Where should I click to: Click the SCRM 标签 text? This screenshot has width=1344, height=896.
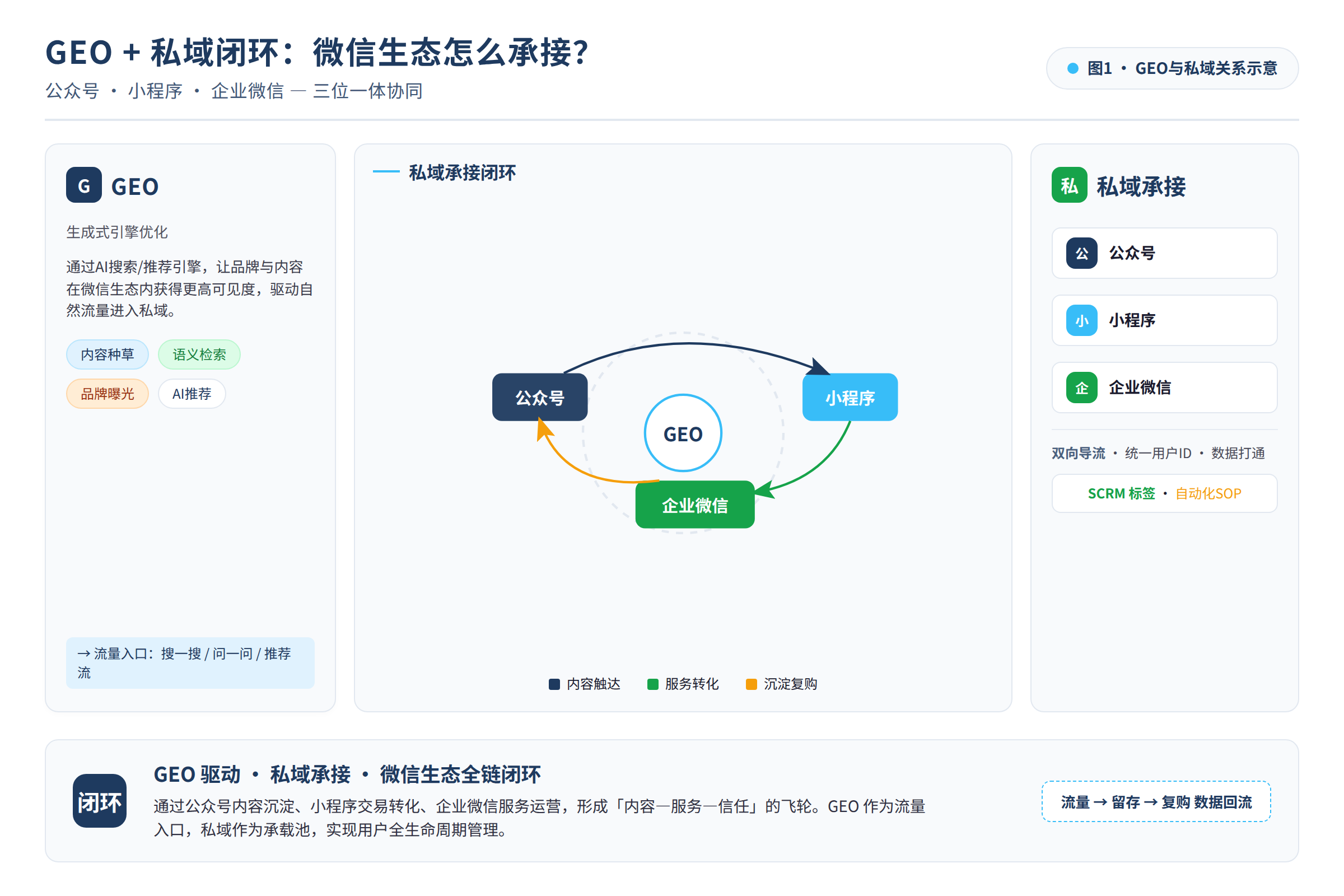[x=1121, y=494]
